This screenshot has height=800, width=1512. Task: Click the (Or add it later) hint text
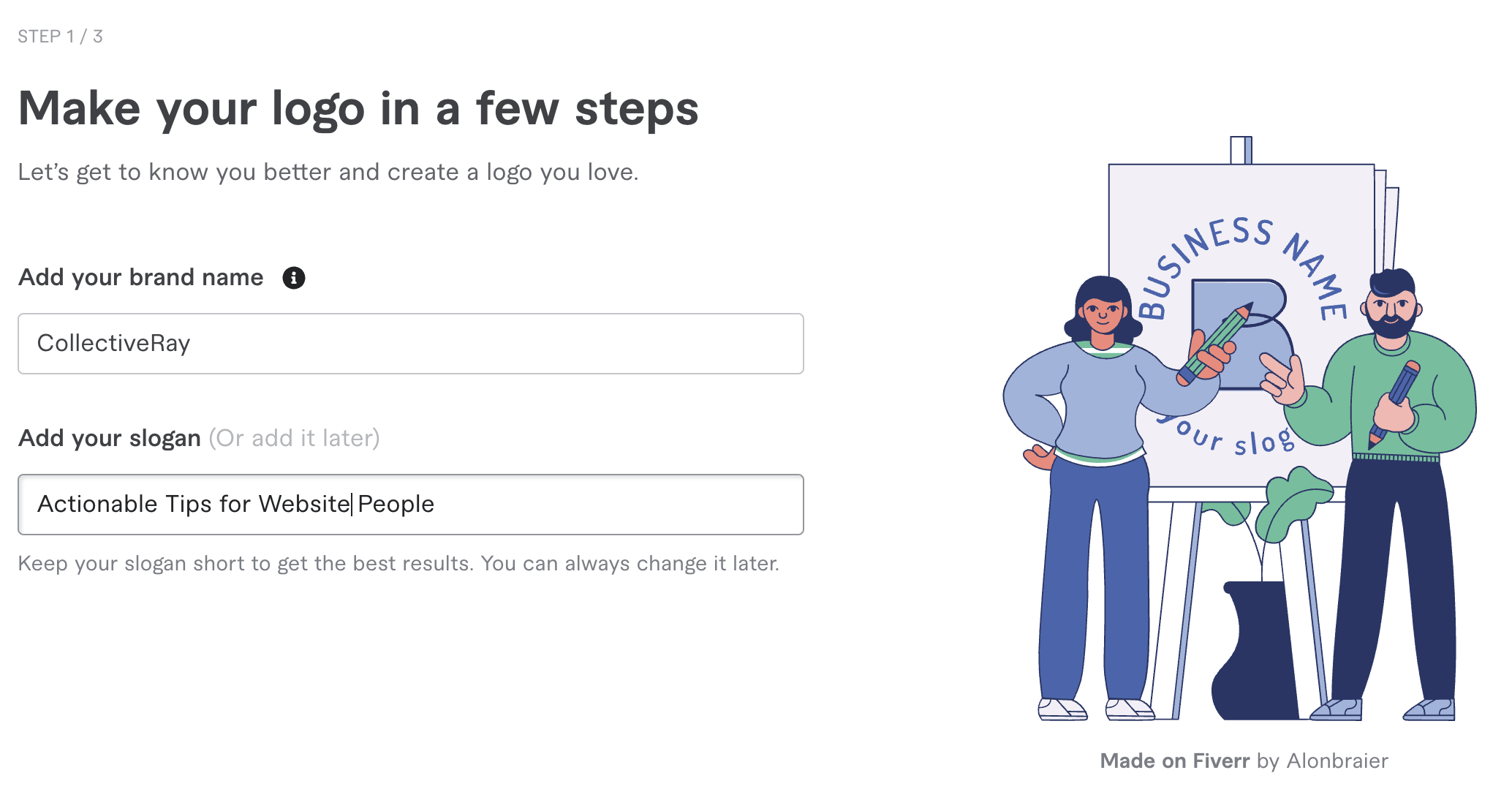coord(294,438)
